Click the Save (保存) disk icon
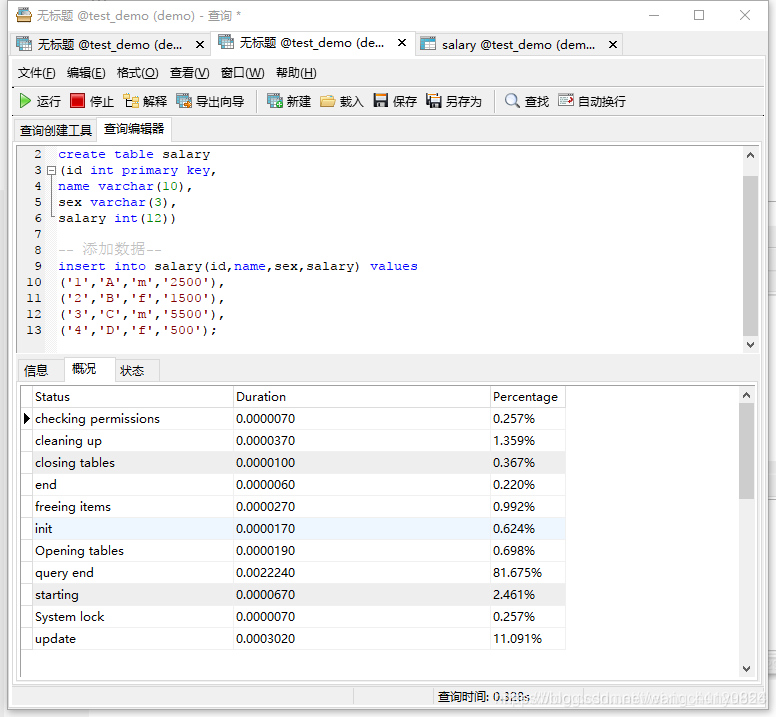The width and height of the screenshot is (776, 717). [381, 101]
